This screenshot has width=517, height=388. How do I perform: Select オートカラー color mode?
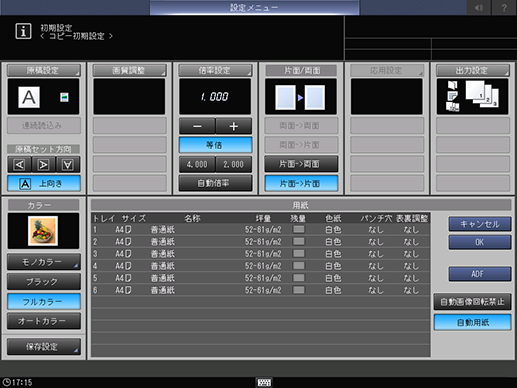point(44,321)
